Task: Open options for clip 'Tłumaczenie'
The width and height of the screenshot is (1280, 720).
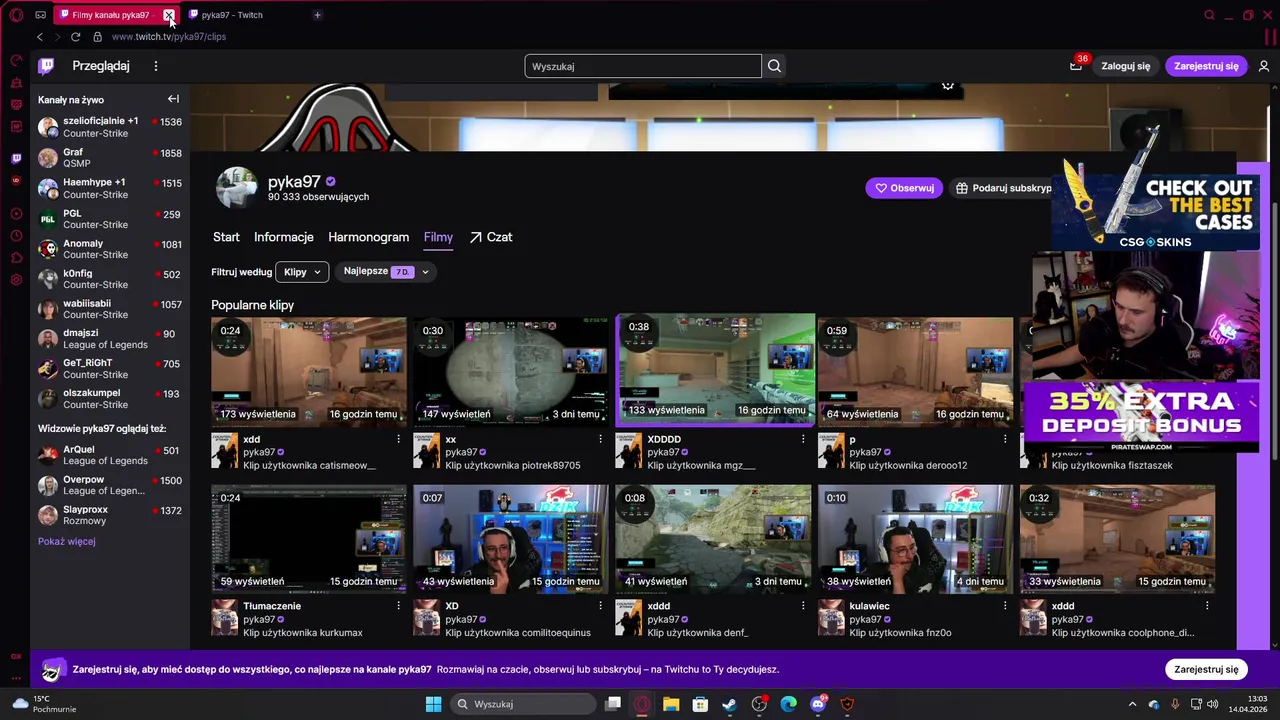Action: click(398, 606)
